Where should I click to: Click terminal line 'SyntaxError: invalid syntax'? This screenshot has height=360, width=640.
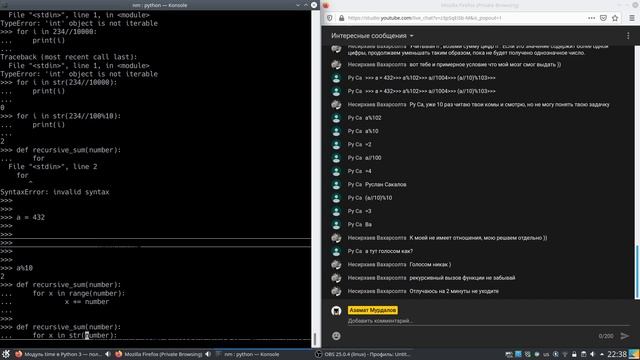(55, 192)
